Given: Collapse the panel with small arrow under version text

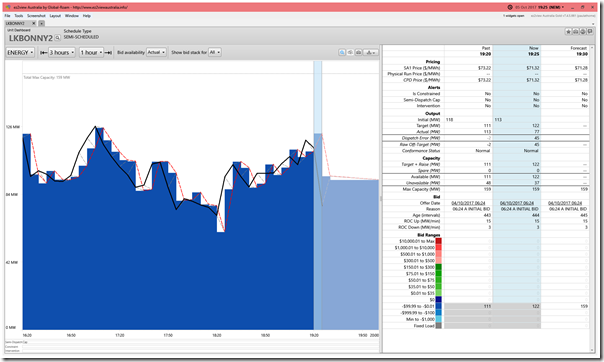Looking at the screenshot, I should coord(592,23).
